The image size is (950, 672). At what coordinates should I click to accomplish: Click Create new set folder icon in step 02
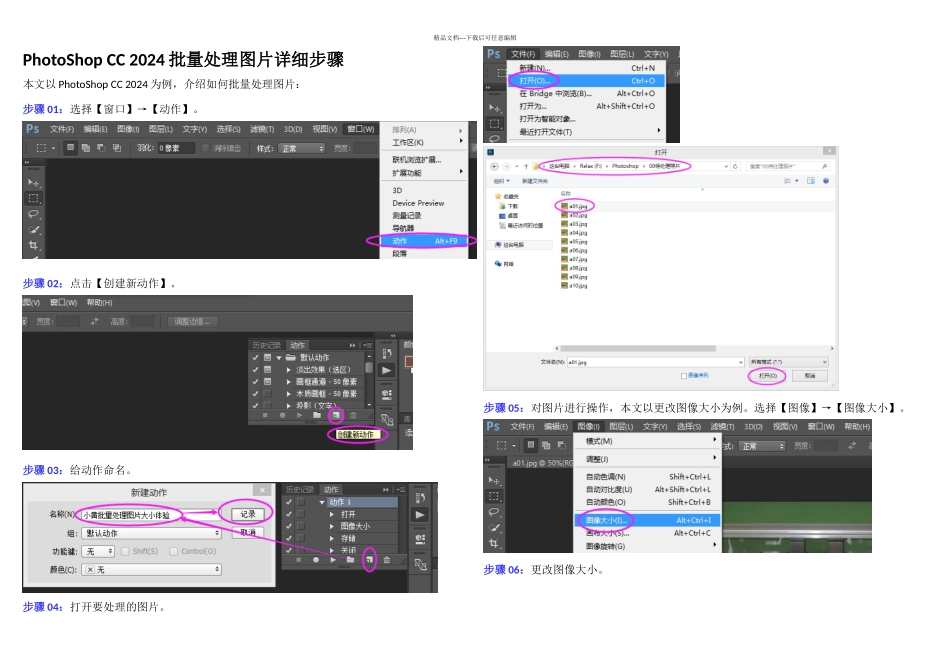(317, 416)
